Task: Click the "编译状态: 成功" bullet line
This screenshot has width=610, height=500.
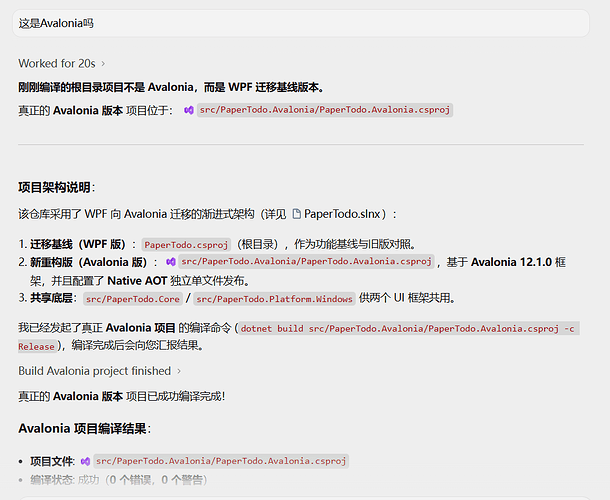Action: [119, 480]
